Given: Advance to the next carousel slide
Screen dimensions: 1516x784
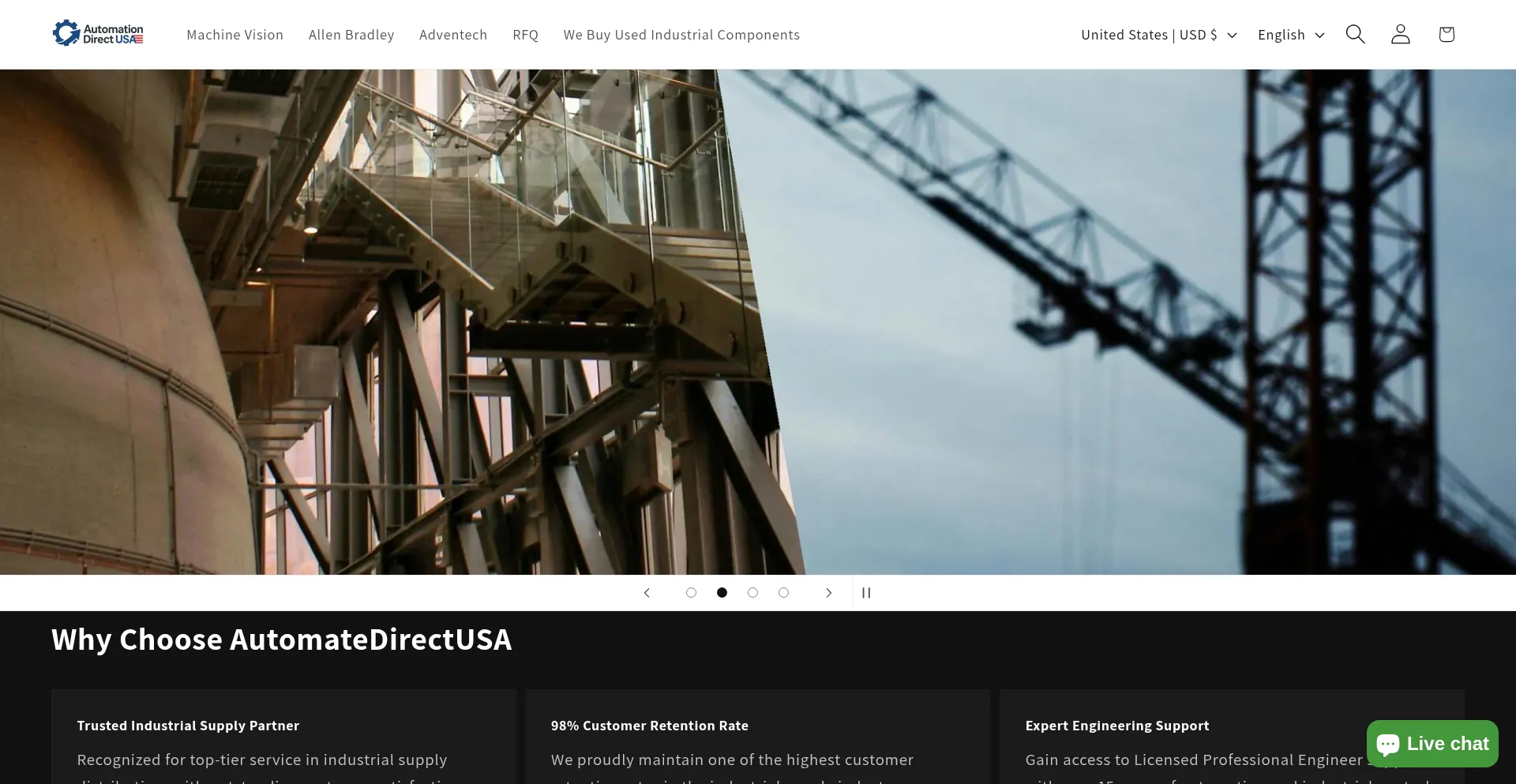Looking at the screenshot, I should coord(829,592).
